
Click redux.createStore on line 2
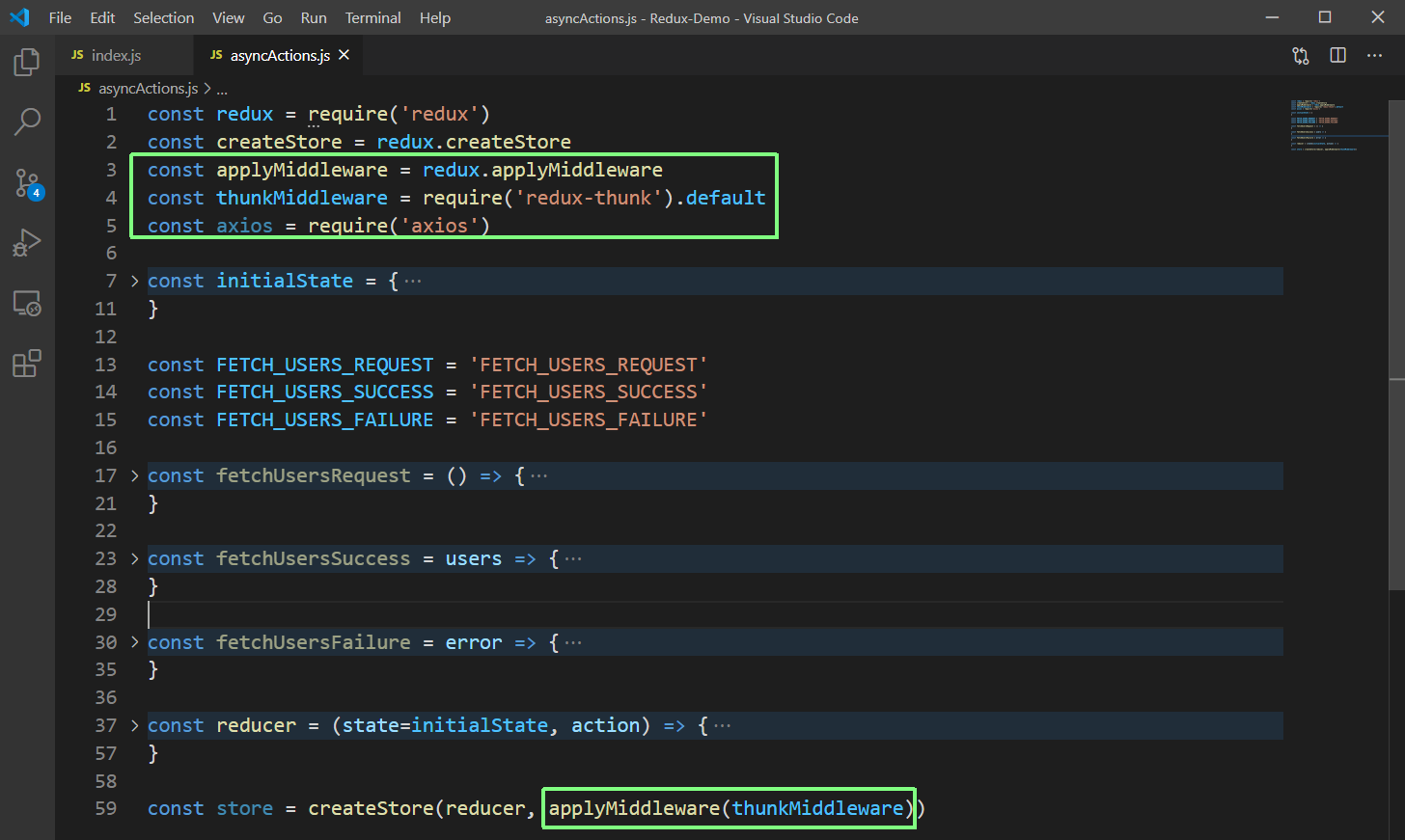click(474, 142)
